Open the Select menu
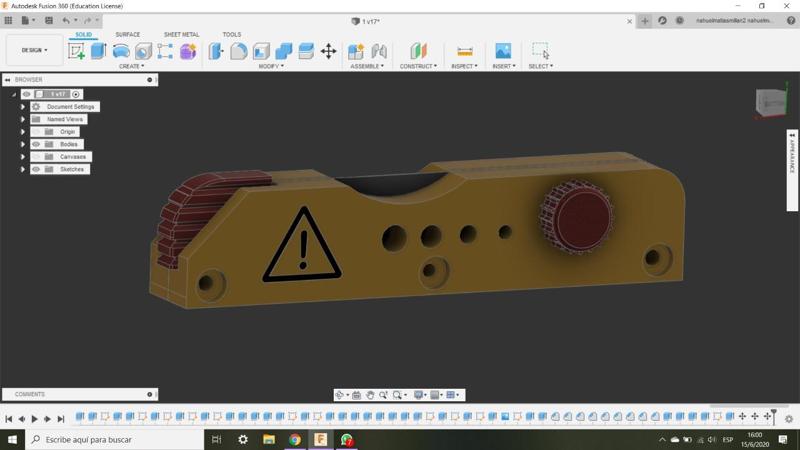This screenshot has width=800, height=450. point(540,66)
